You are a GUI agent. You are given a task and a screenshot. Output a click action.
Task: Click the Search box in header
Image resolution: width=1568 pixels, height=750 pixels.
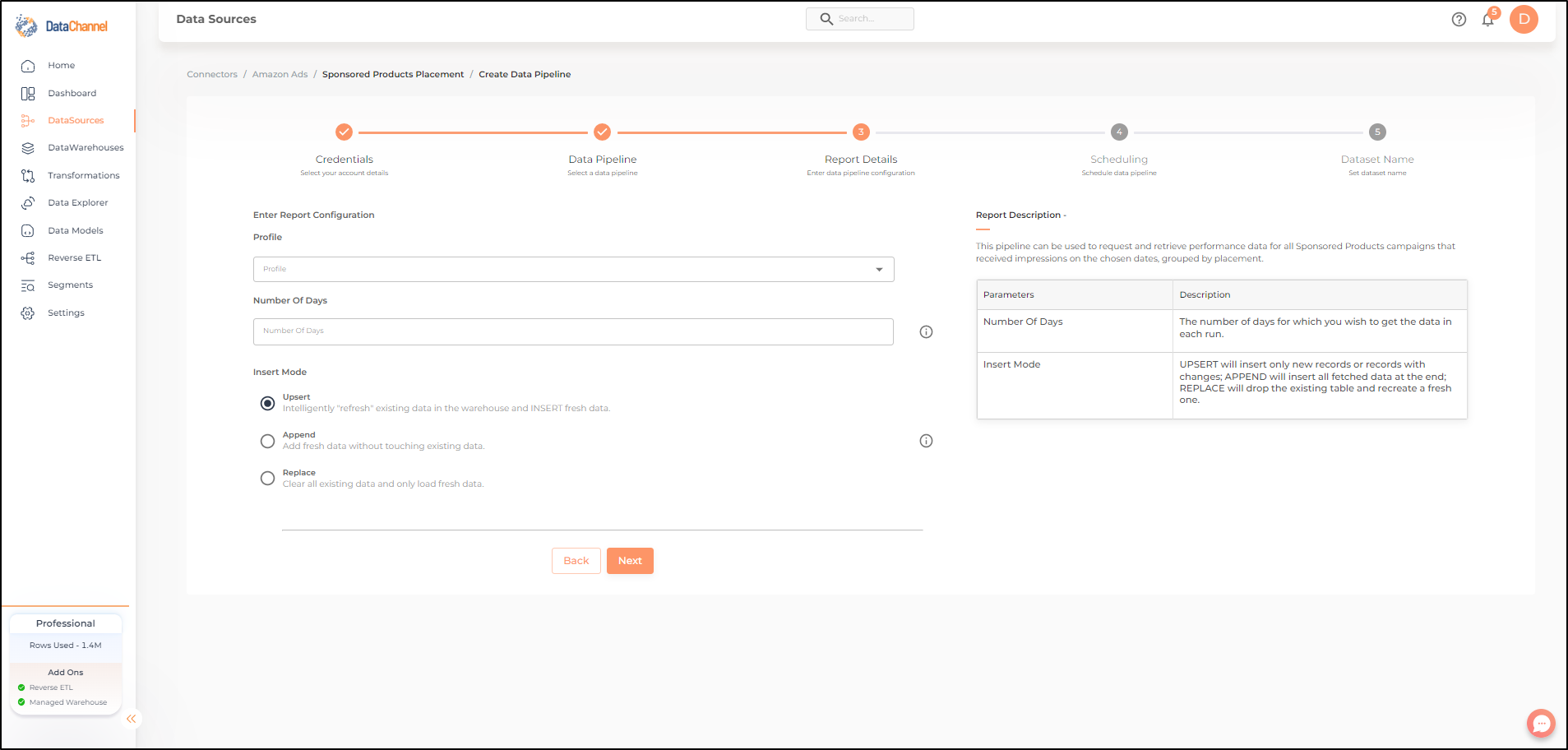pos(860,19)
